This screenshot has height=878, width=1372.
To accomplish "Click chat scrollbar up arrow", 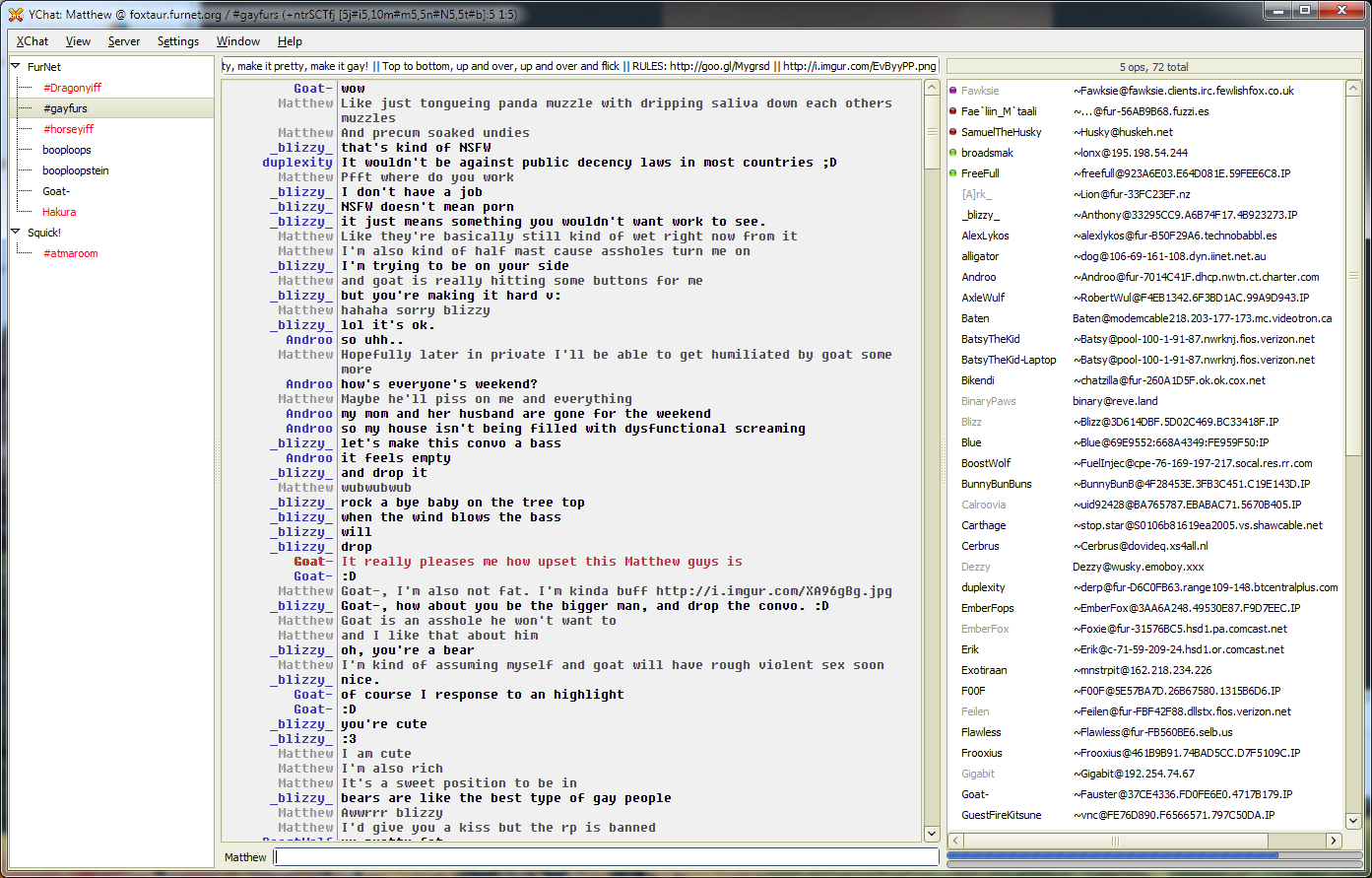I will (x=932, y=88).
